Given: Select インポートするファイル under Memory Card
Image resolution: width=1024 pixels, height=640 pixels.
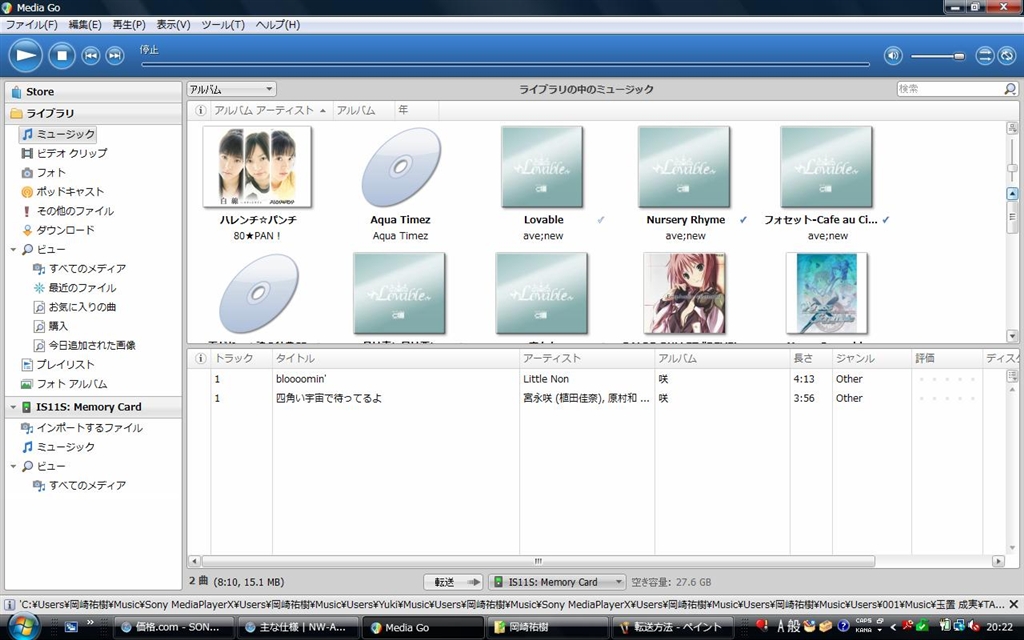Looking at the screenshot, I should pos(82,428).
